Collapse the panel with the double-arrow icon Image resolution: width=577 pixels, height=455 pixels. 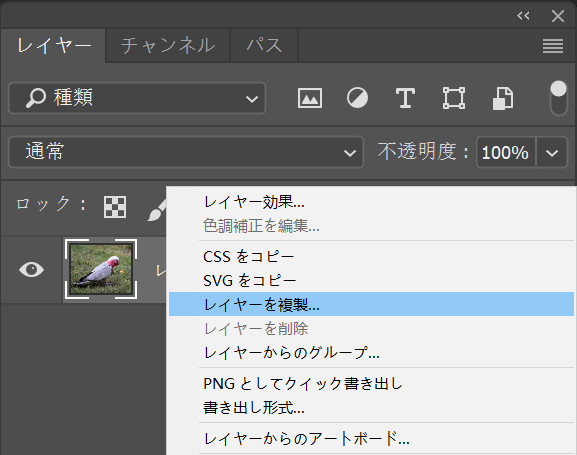523,15
